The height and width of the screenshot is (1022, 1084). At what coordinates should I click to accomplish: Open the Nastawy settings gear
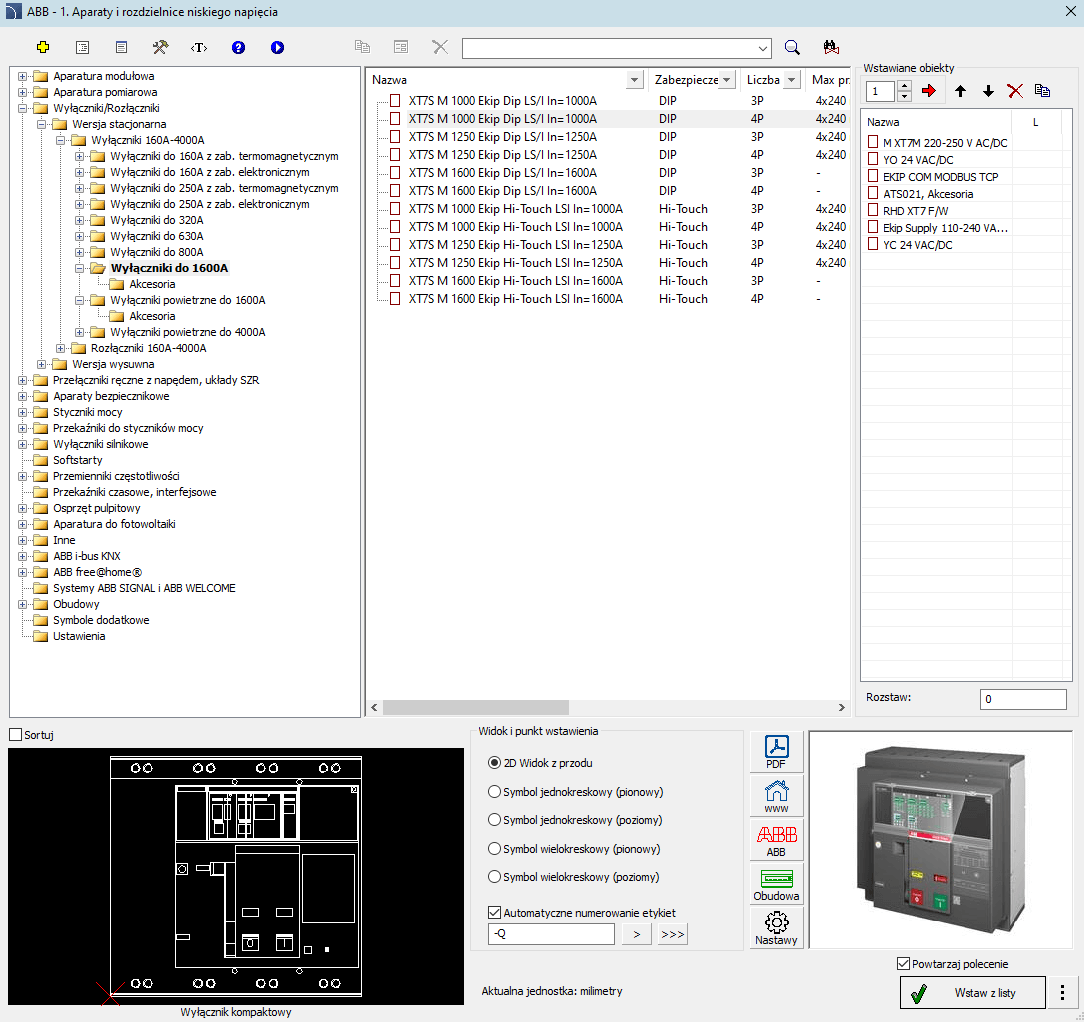point(776,928)
